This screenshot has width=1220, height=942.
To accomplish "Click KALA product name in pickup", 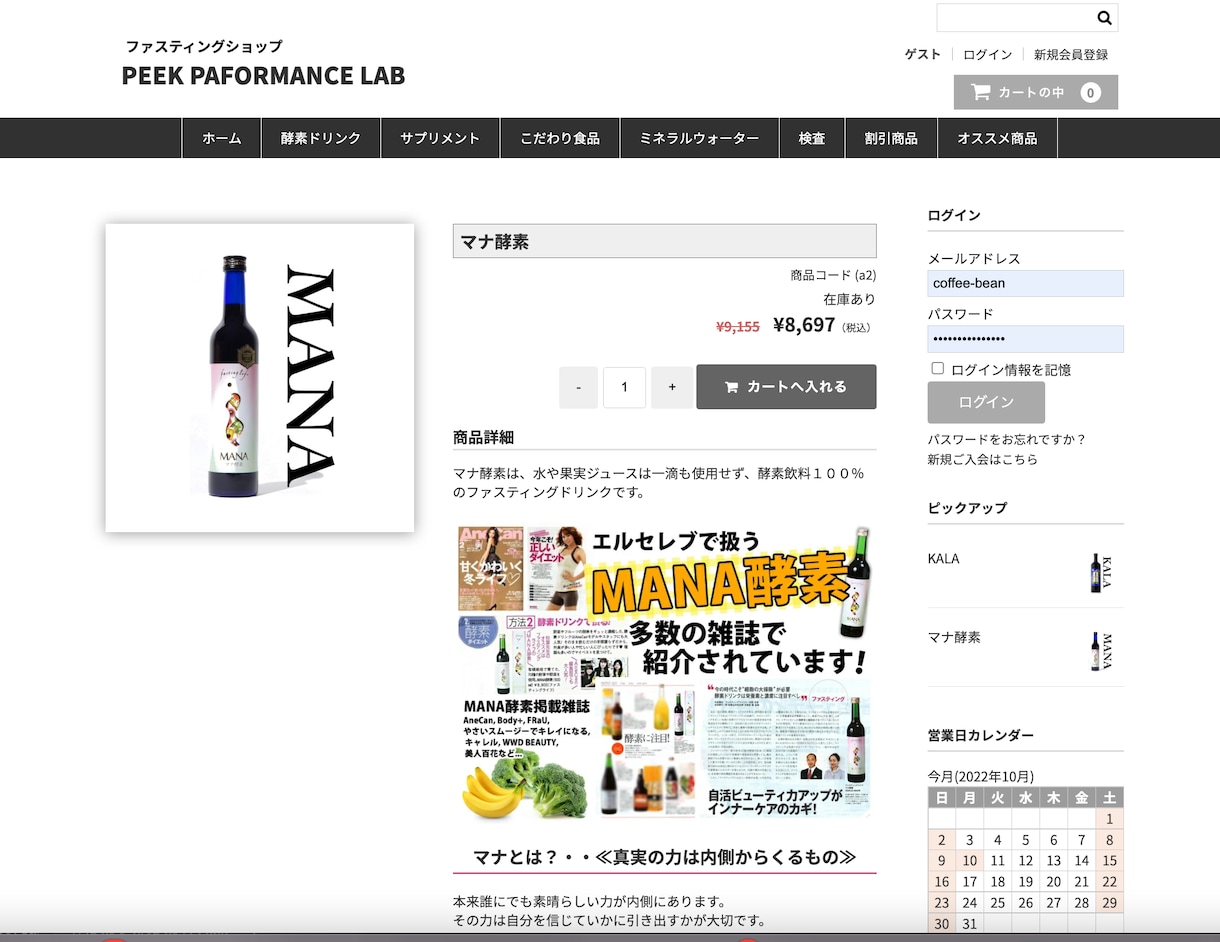I will coord(943,558).
